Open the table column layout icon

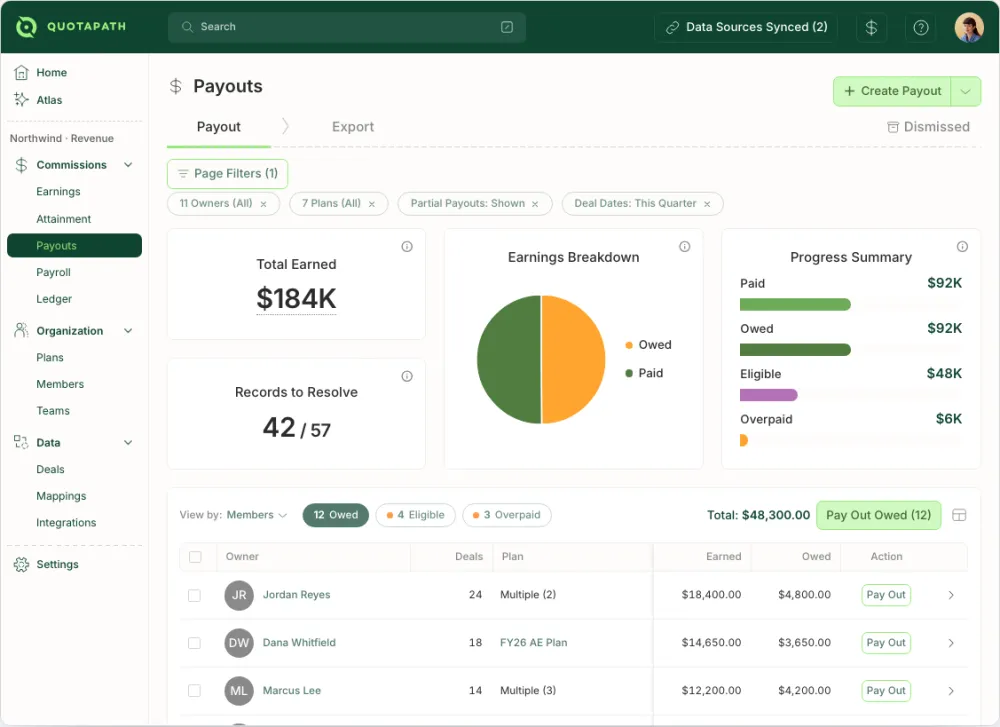(x=959, y=515)
